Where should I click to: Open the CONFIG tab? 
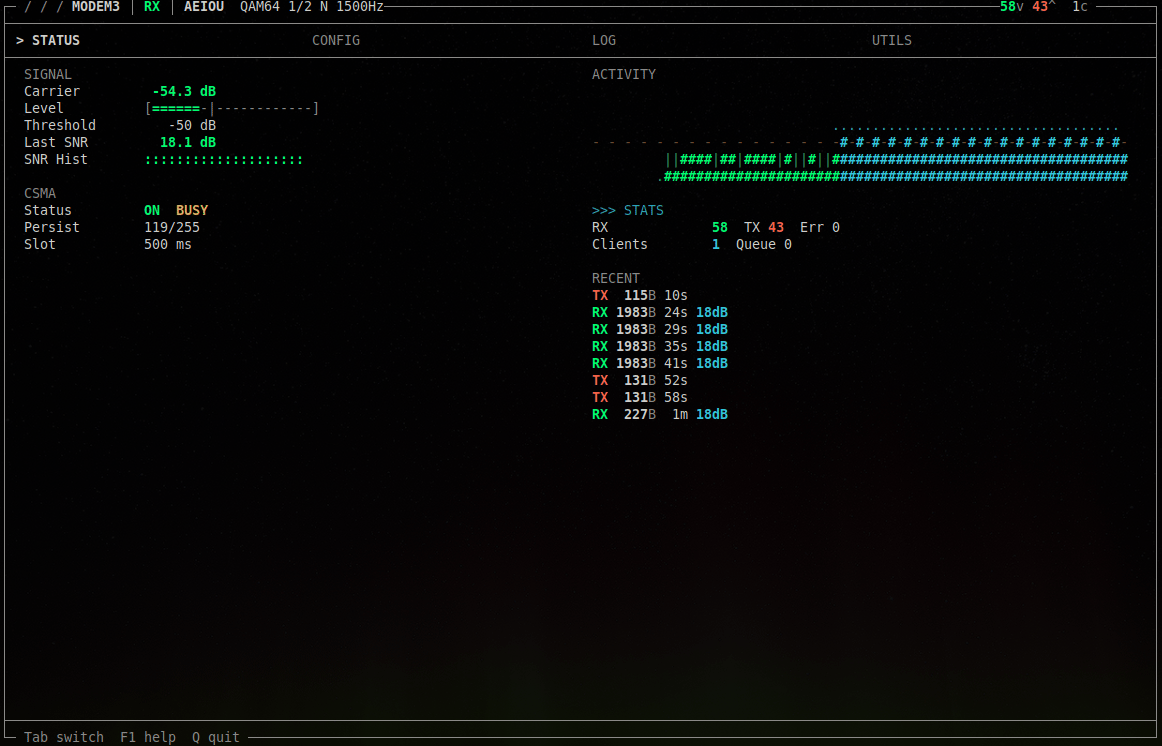click(x=336, y=41)
